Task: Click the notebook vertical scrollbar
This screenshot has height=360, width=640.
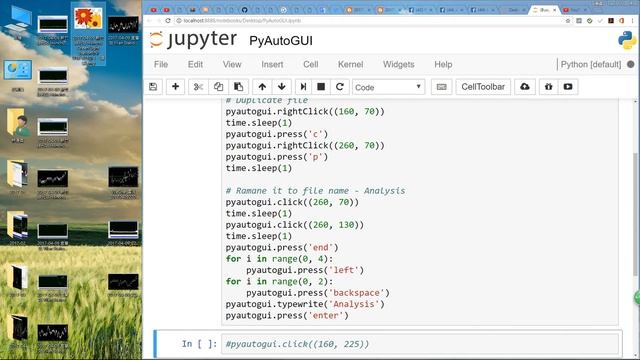Action: 636,214
